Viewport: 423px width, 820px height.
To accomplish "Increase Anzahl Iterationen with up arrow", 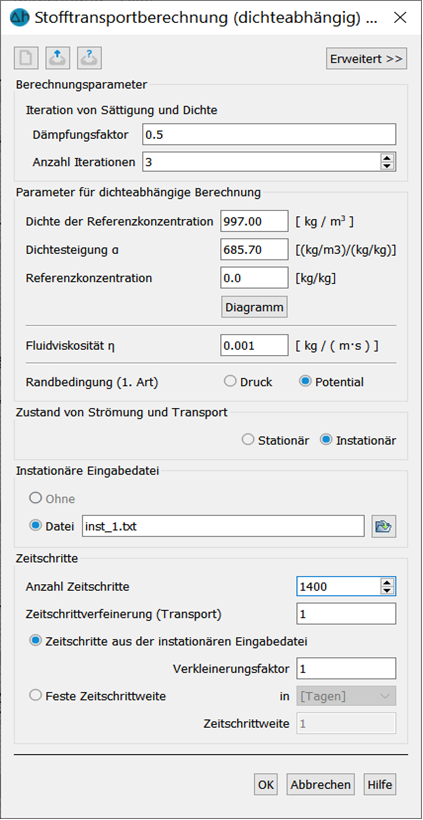I will pos(387,158).
